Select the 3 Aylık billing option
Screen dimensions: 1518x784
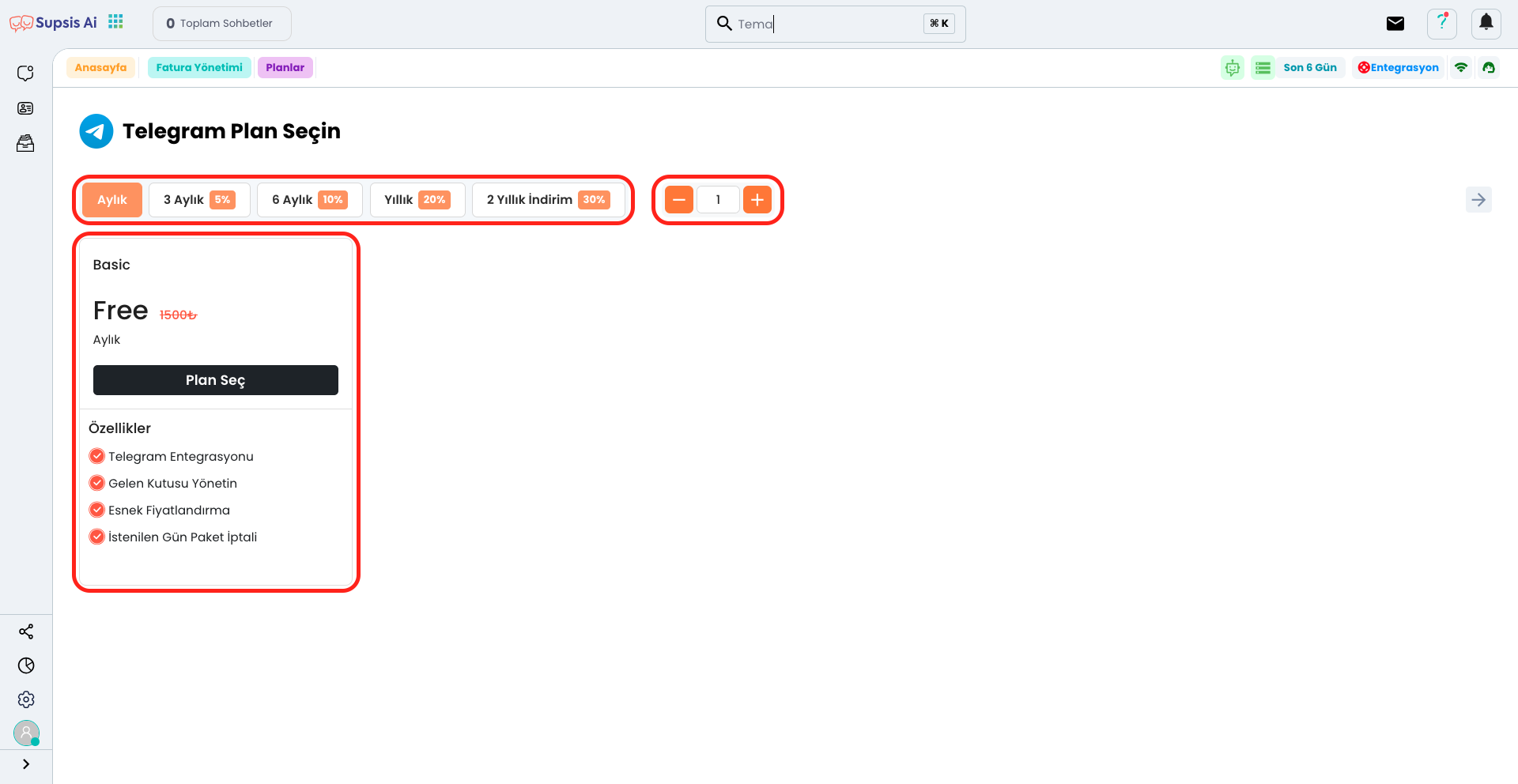click(199, 200)
